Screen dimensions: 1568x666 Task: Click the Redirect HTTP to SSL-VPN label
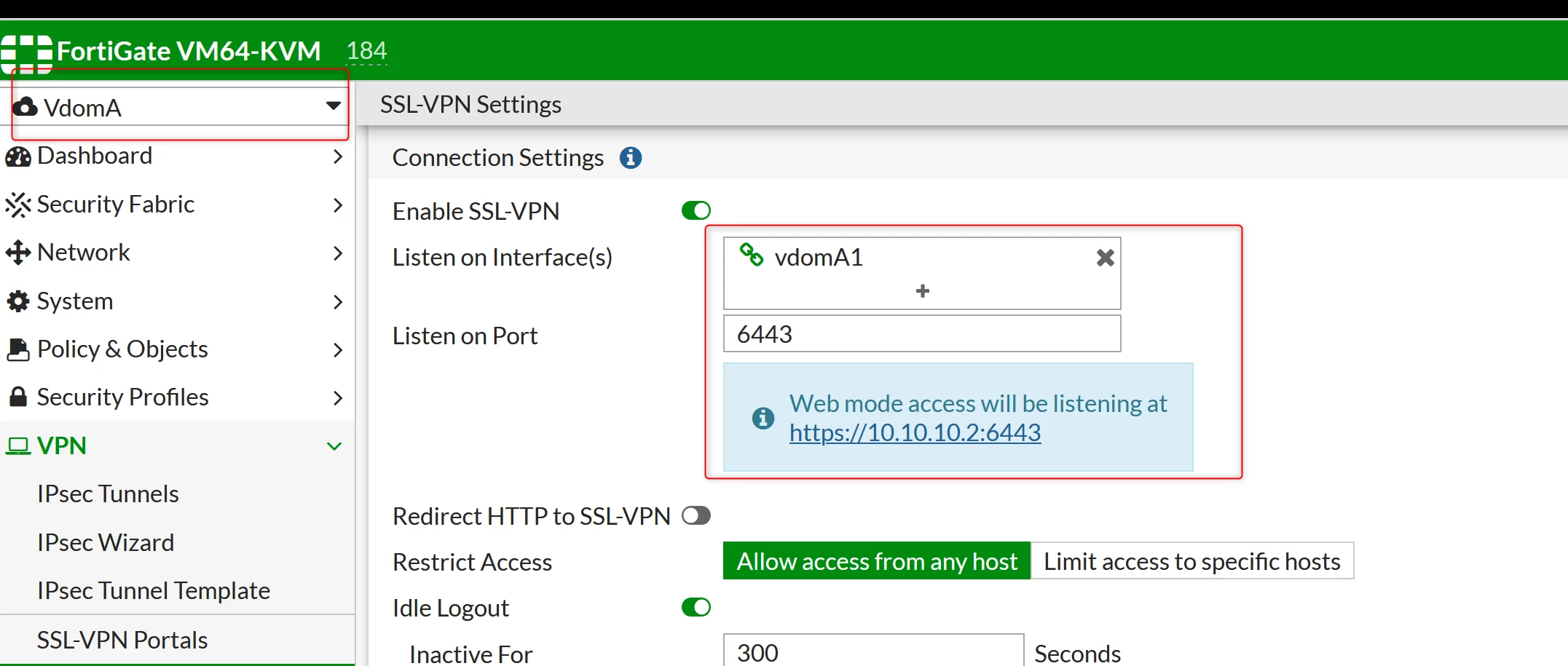(531, 516)
